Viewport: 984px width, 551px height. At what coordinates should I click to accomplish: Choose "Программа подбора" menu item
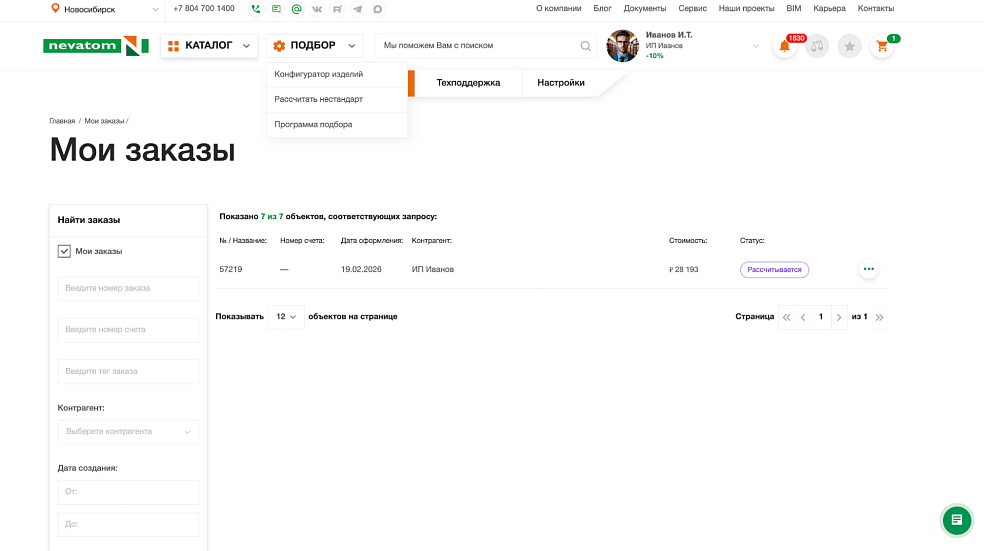[x=313, y=125]
